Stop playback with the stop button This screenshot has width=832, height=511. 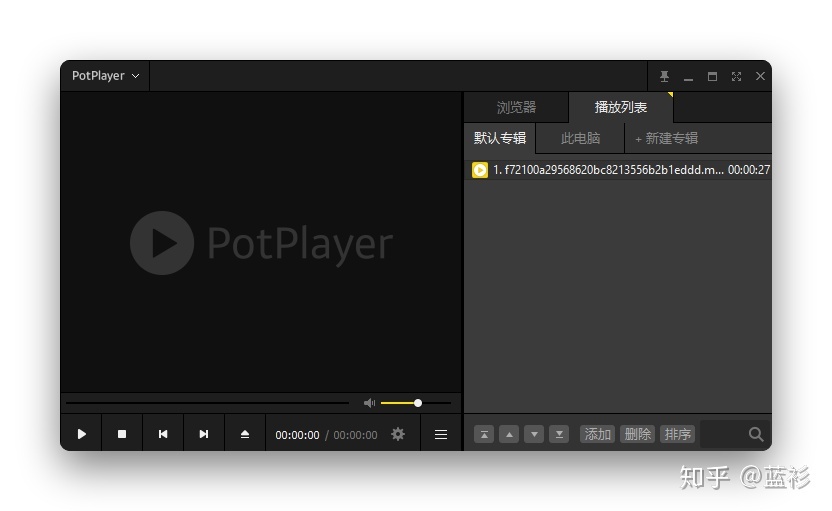click(x=122, y=434)
